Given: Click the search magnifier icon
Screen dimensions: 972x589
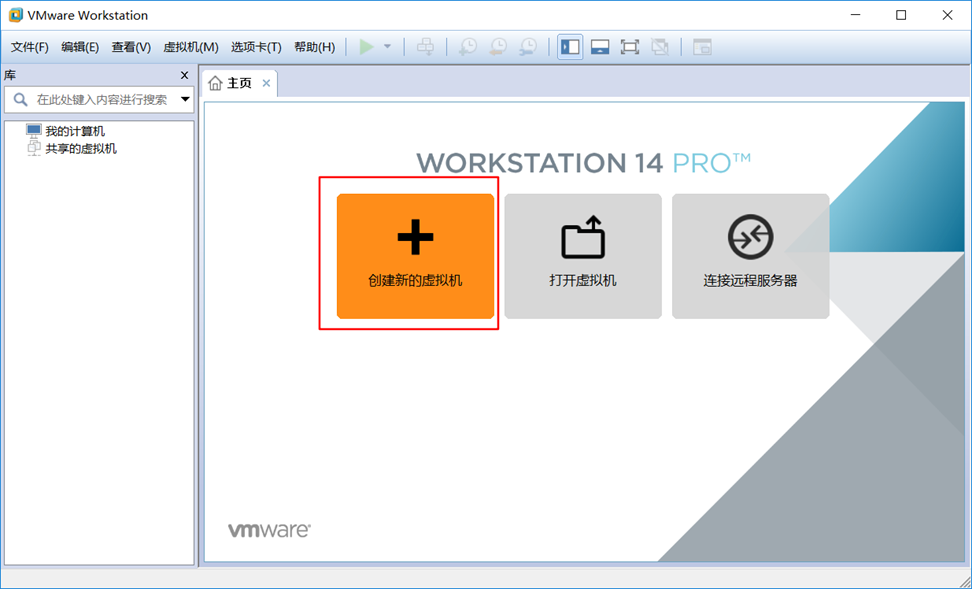Looking at the screenshot, I should click(20, 100).
